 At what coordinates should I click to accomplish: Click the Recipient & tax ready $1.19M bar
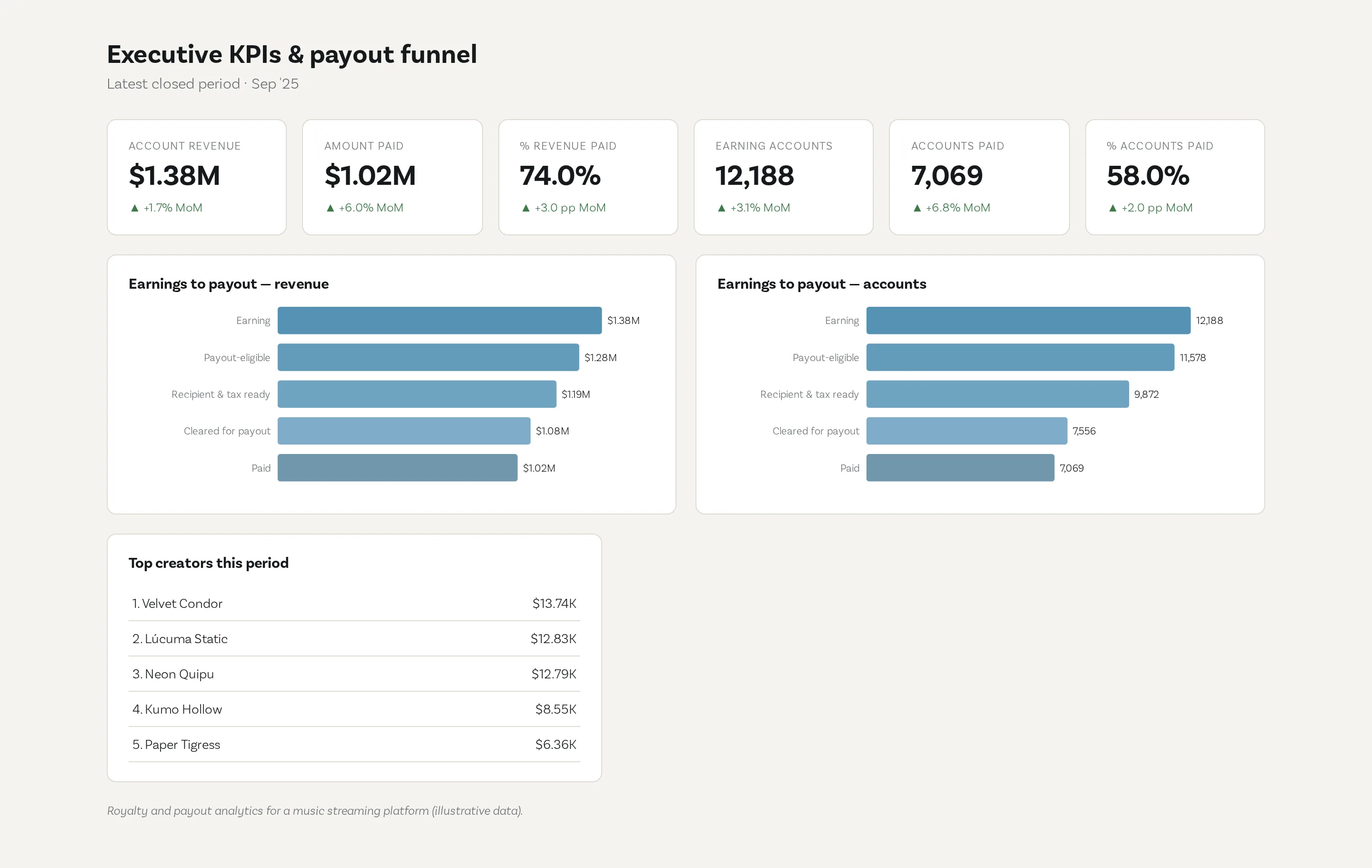pyautogui.click(x=416, y=394)
